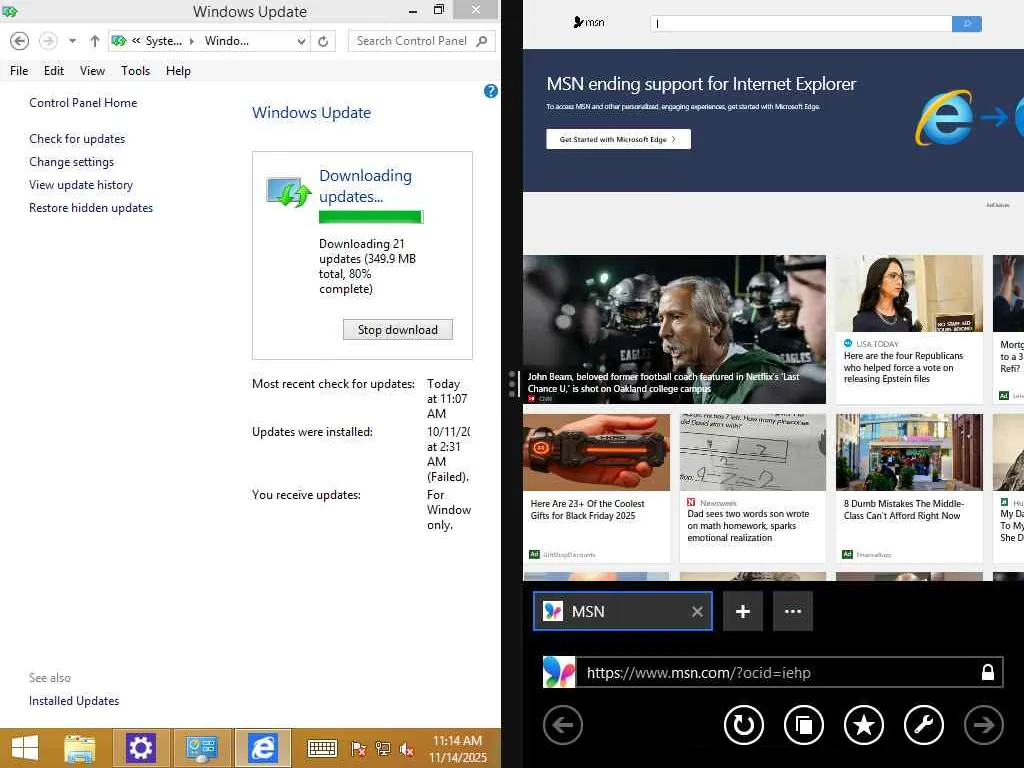Expand the address bar path dropdown
The height and width of the screenshot is (768, 1024).
(301, 41)
